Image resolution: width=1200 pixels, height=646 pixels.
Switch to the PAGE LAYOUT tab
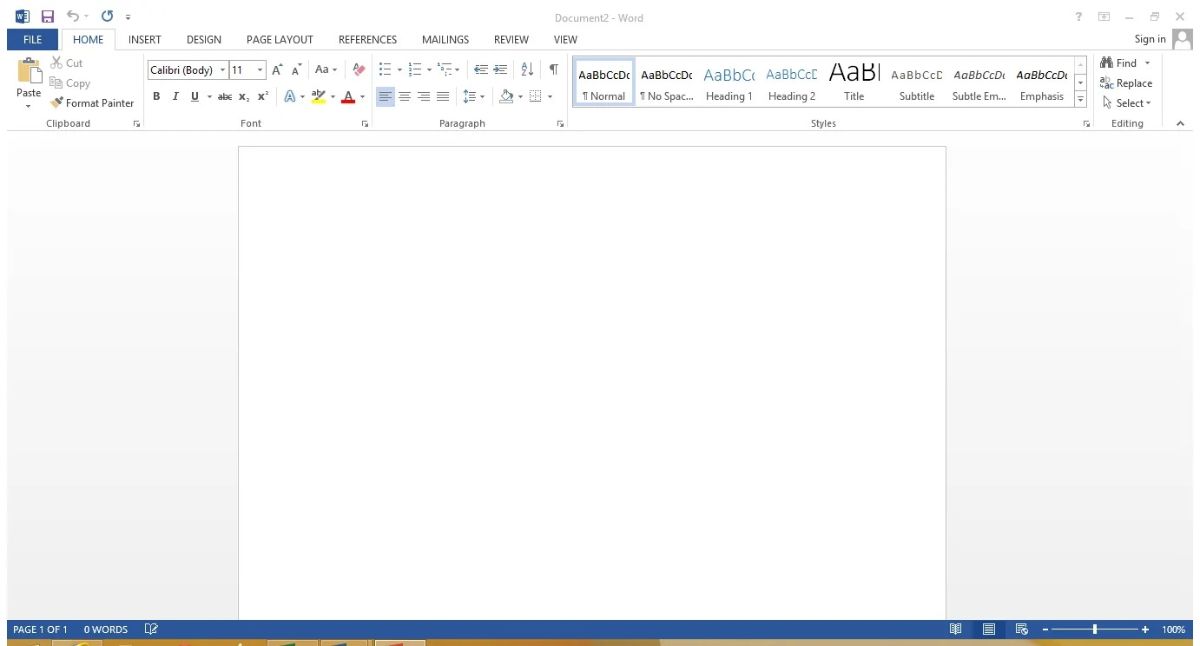tap(280, 40)
